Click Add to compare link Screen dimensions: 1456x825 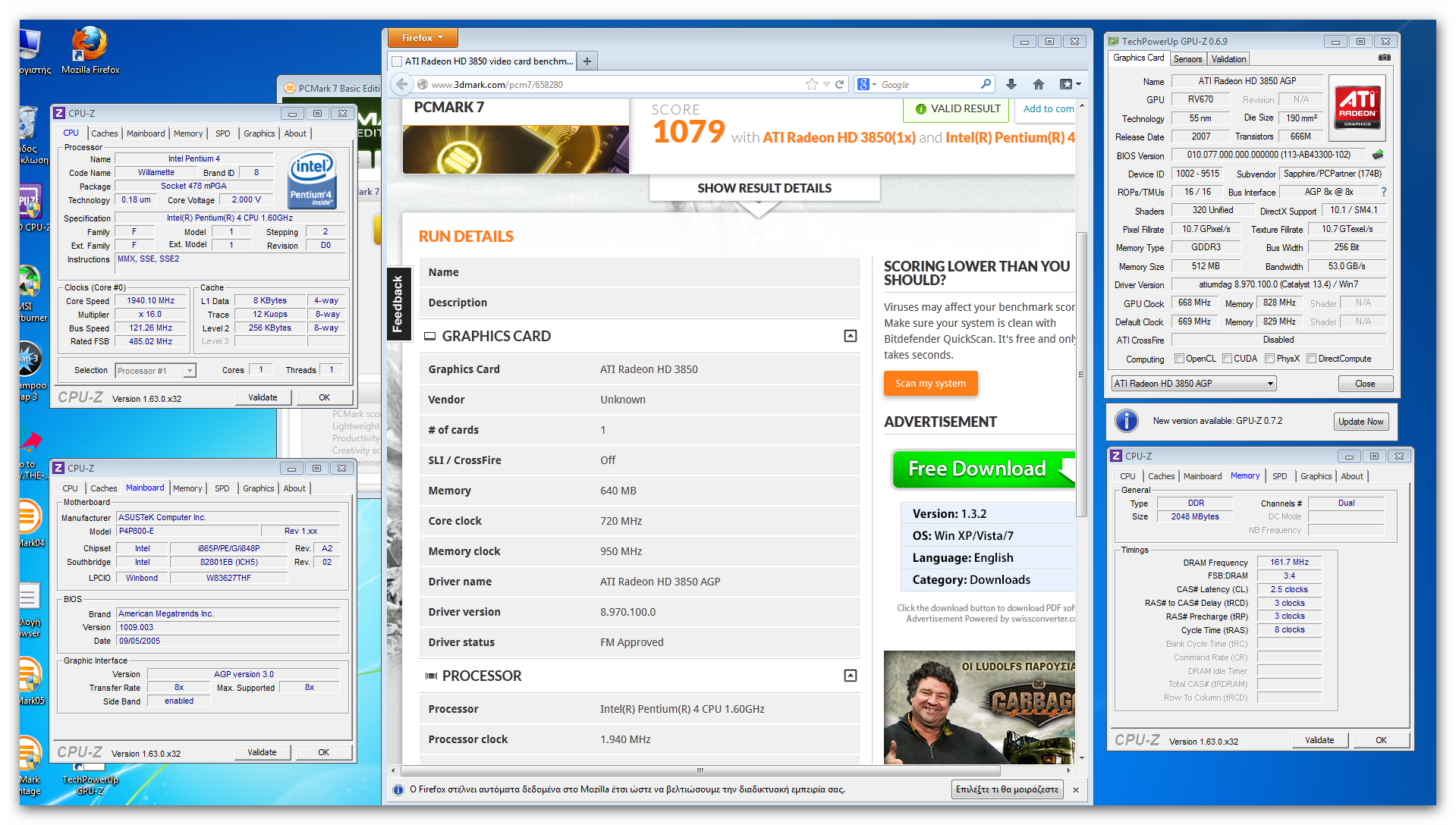[1048, 109]
